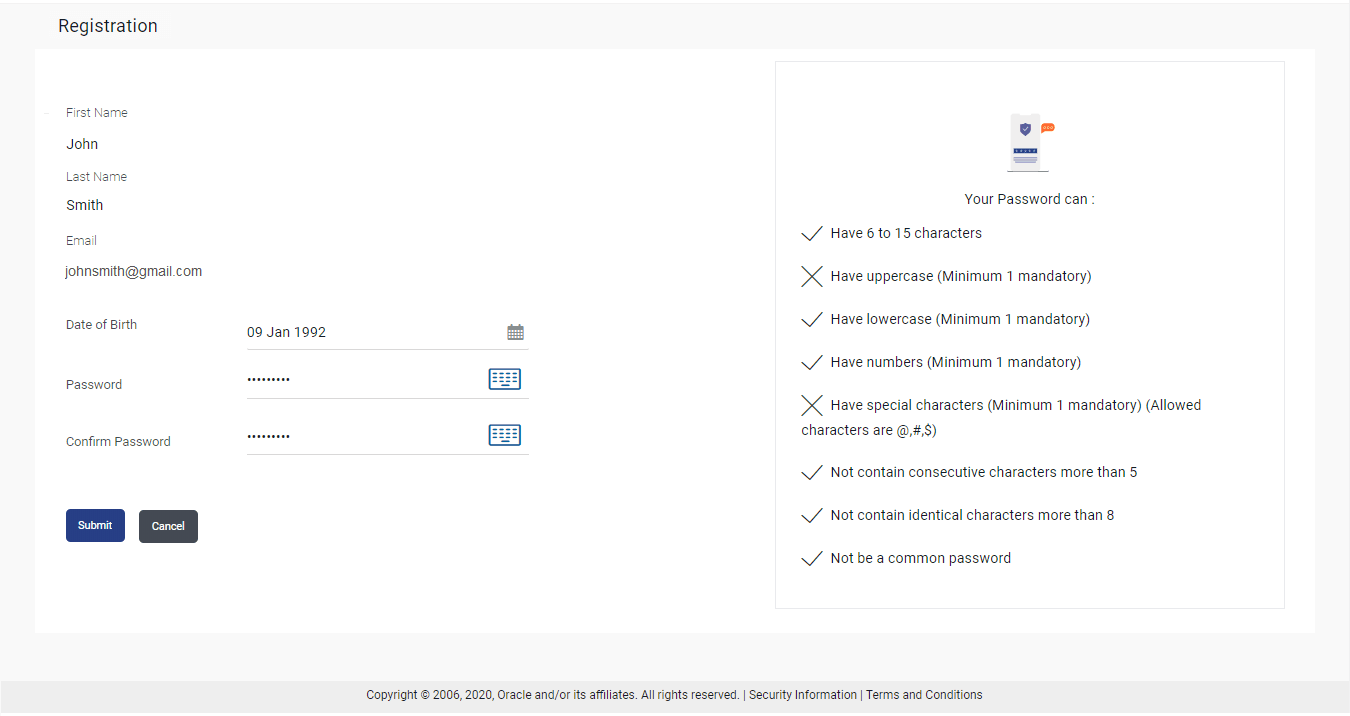Image resolution: width=1350 pixels, height=716 pixels.
Task: Submit the registration form
Action: [95, 526]
